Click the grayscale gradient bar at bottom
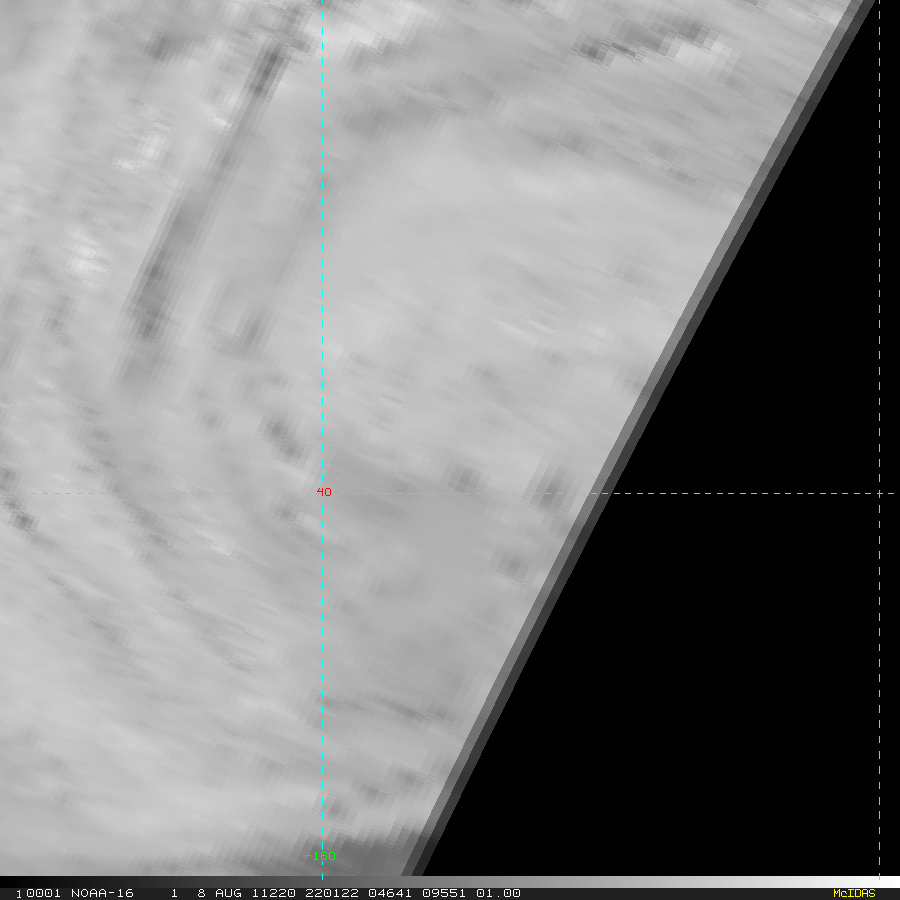The width and height of the screenshot is (900, 900). [x=450, y=882]
